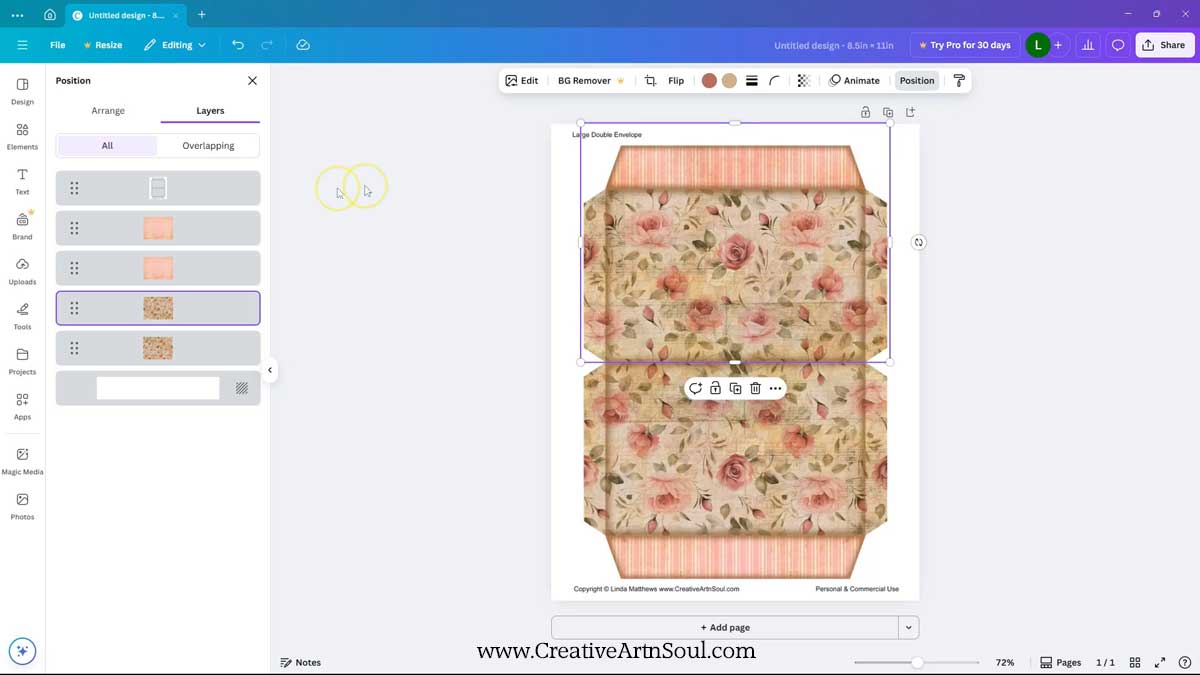Open the hamburger main menu
Image resolution: width=1200 pixels, height=675 pixels.
pos(22,45)
